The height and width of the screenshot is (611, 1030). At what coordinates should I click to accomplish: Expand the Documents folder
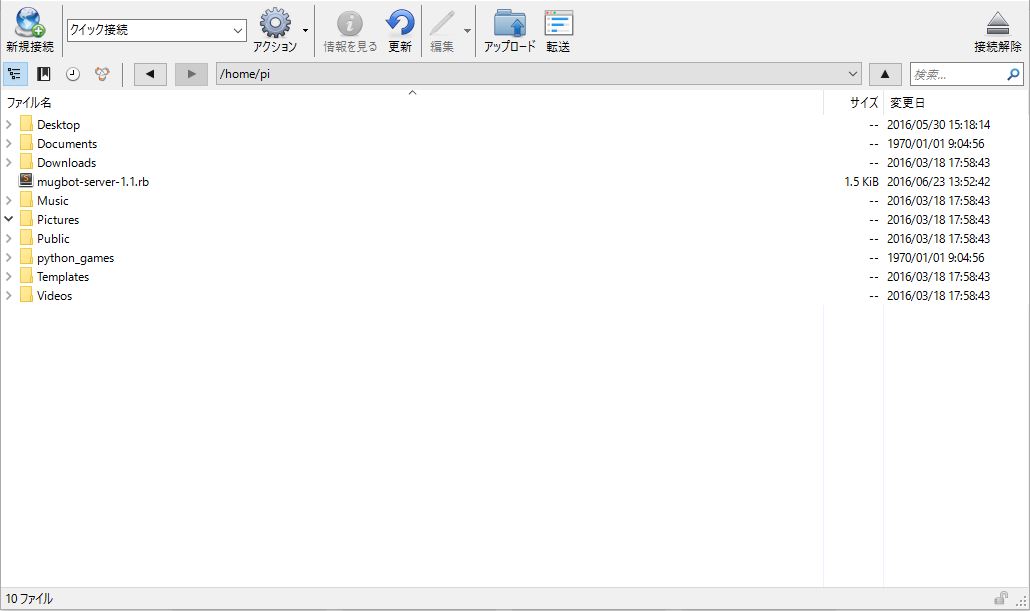coord(9,143)
